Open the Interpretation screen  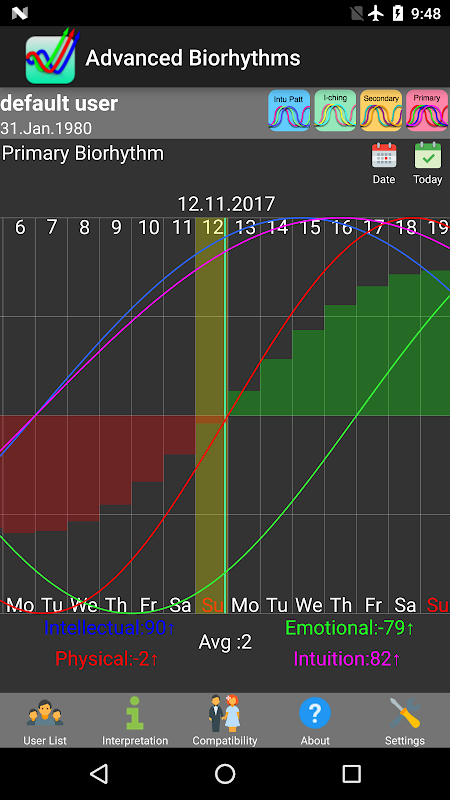135,721
